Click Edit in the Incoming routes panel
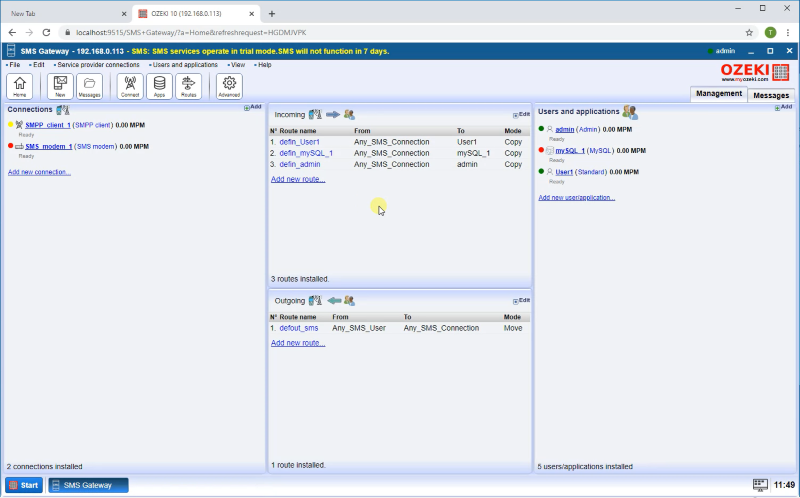Viewport: 800px width, 498px height. pos(521,115)
